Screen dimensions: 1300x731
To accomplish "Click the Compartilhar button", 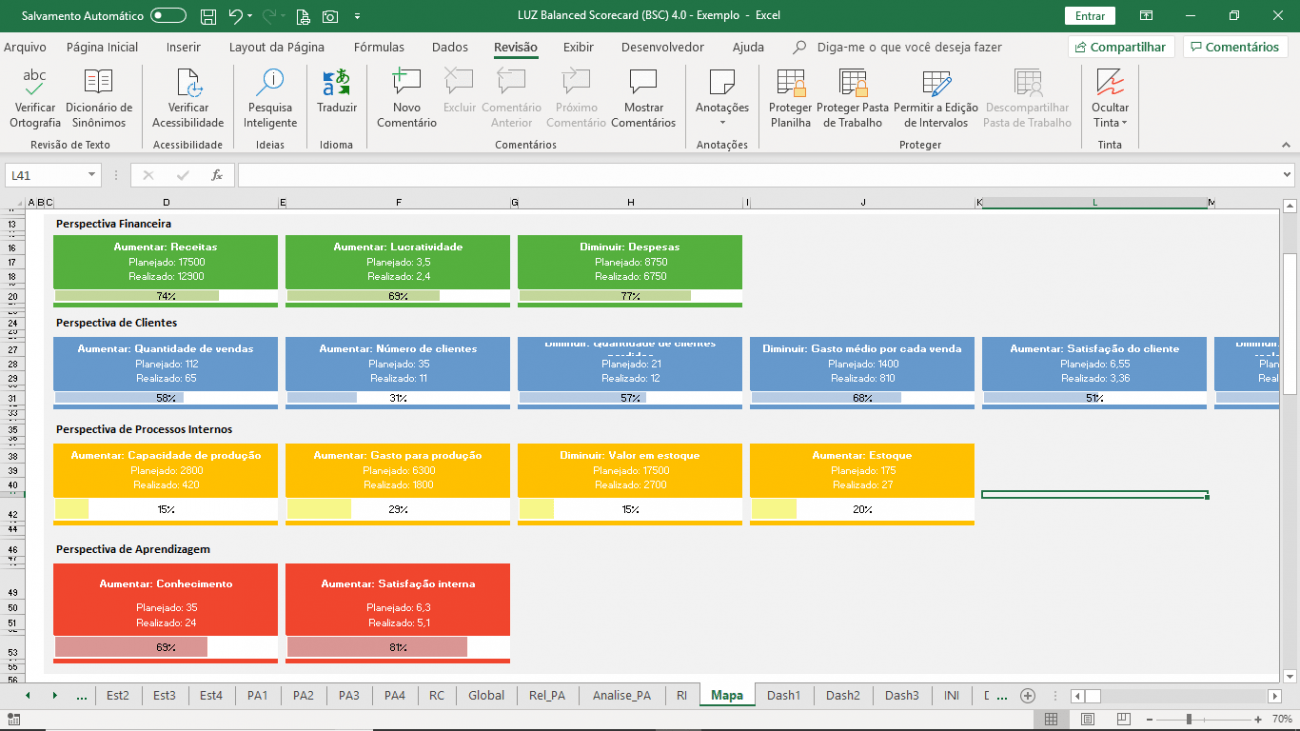I will pos(1120,47).
